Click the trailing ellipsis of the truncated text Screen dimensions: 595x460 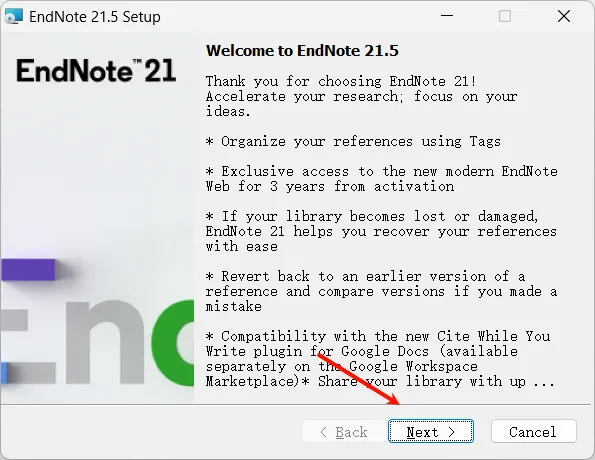[544, 383]
